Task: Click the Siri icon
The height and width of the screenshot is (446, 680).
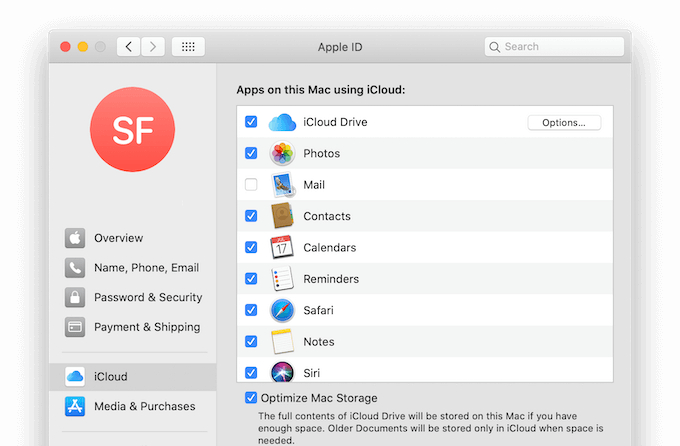Action: click(282, 372)
